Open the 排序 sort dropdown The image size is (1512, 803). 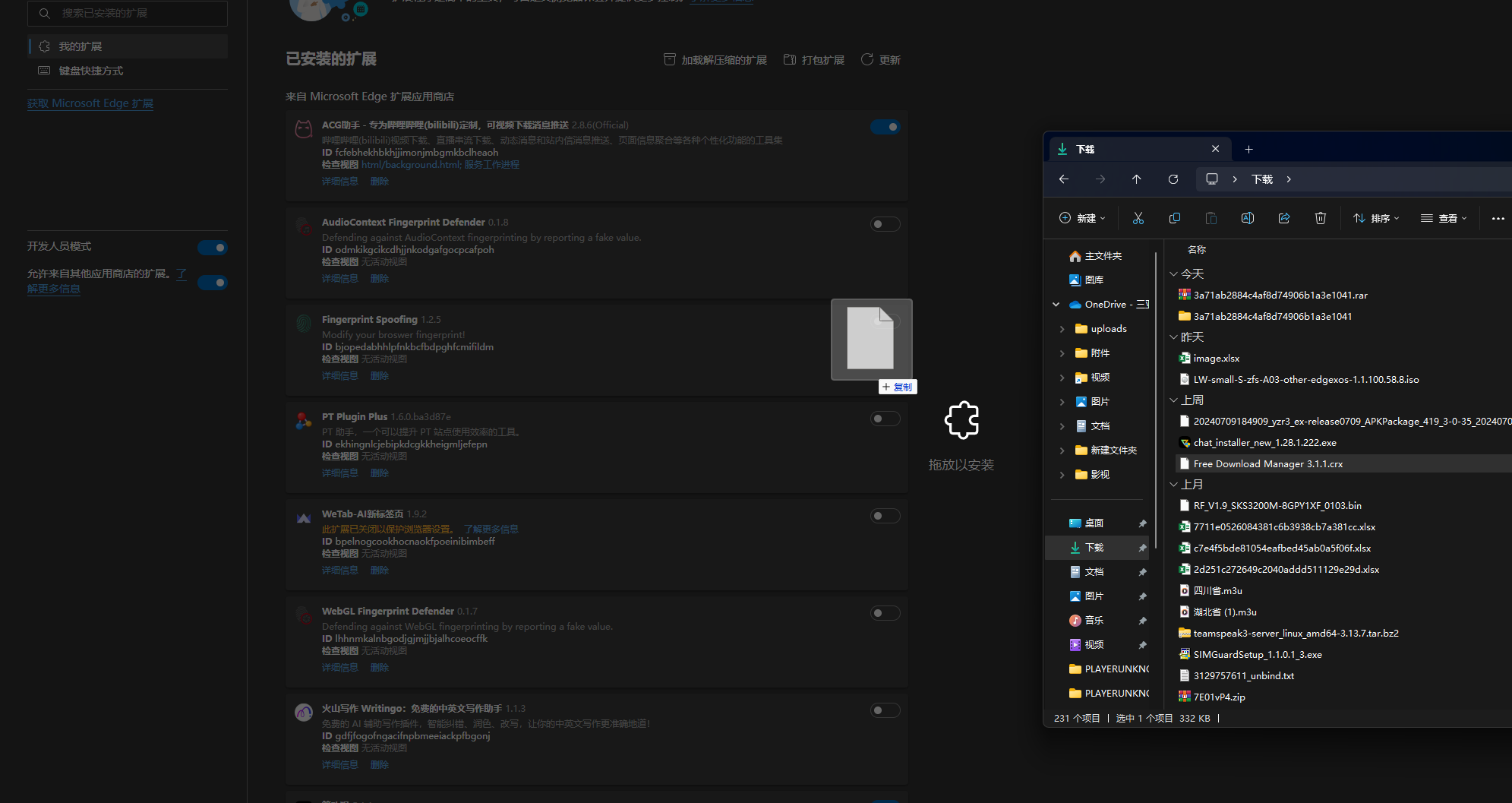point(1376,218)
